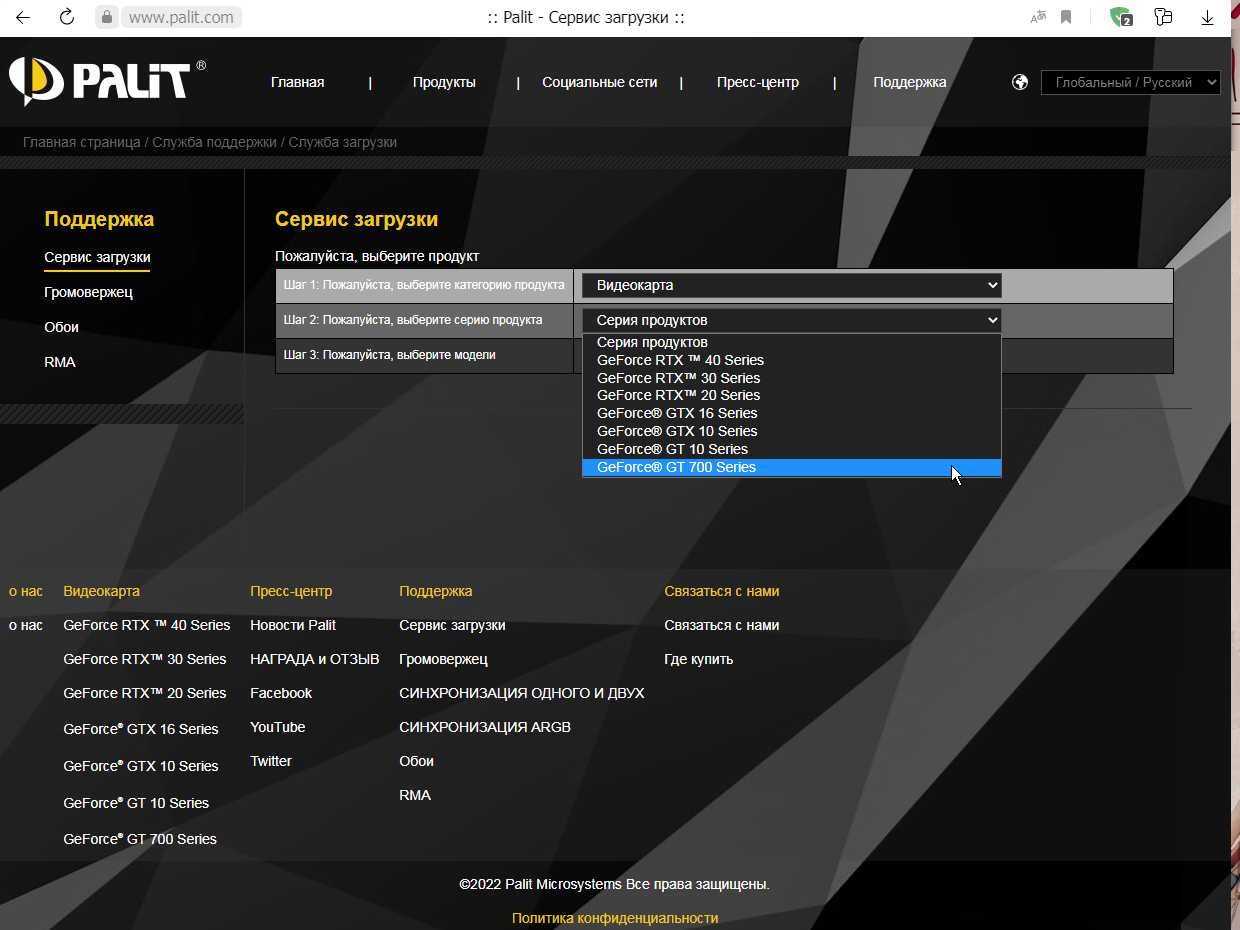Open Где купить footer link
The width and height of the screenshot is (1240, 930).
(699, 659)
